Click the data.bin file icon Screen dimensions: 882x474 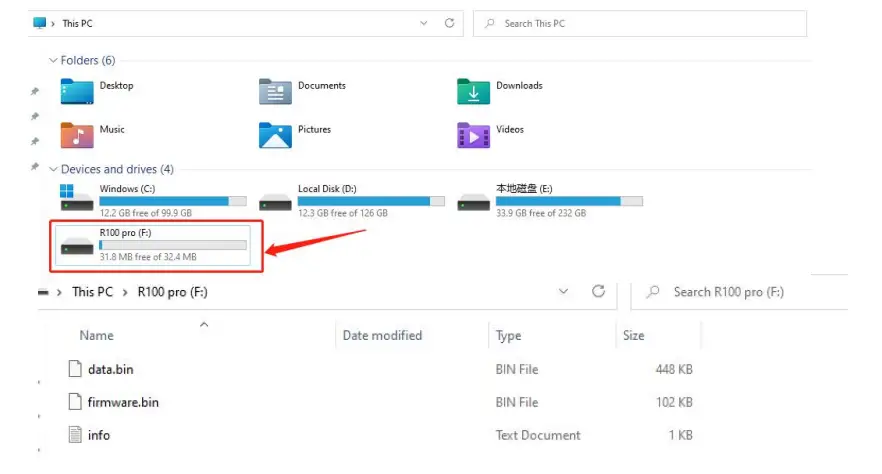pos(75,369)
